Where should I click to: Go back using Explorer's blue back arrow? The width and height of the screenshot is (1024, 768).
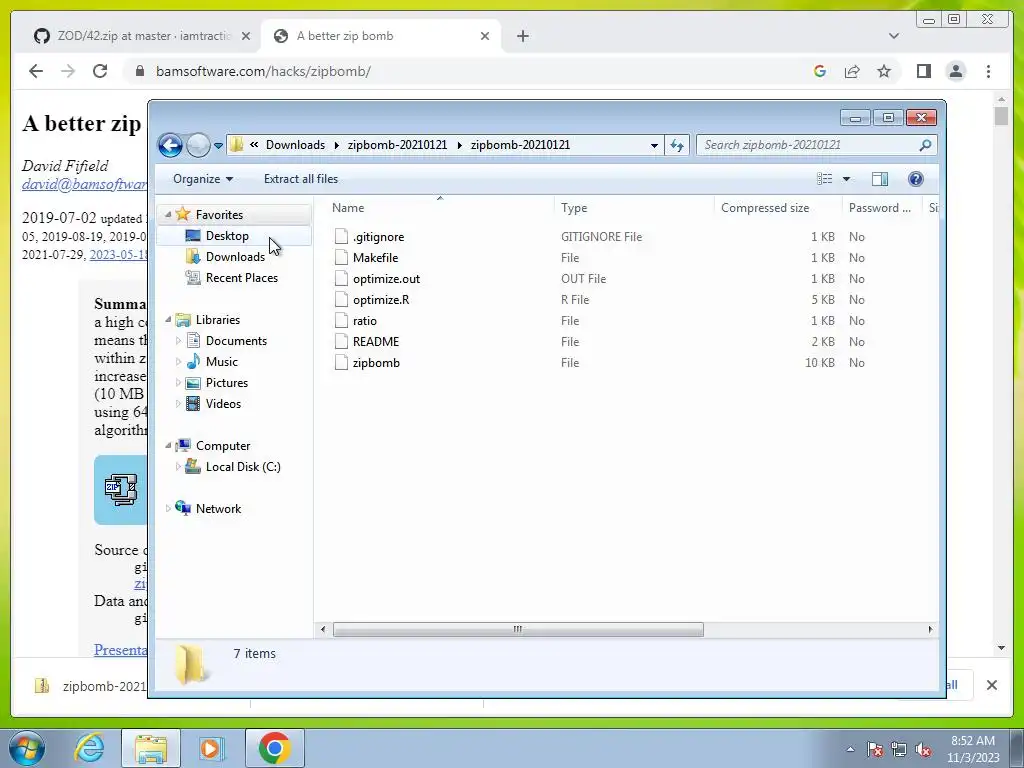pos(170,145)
